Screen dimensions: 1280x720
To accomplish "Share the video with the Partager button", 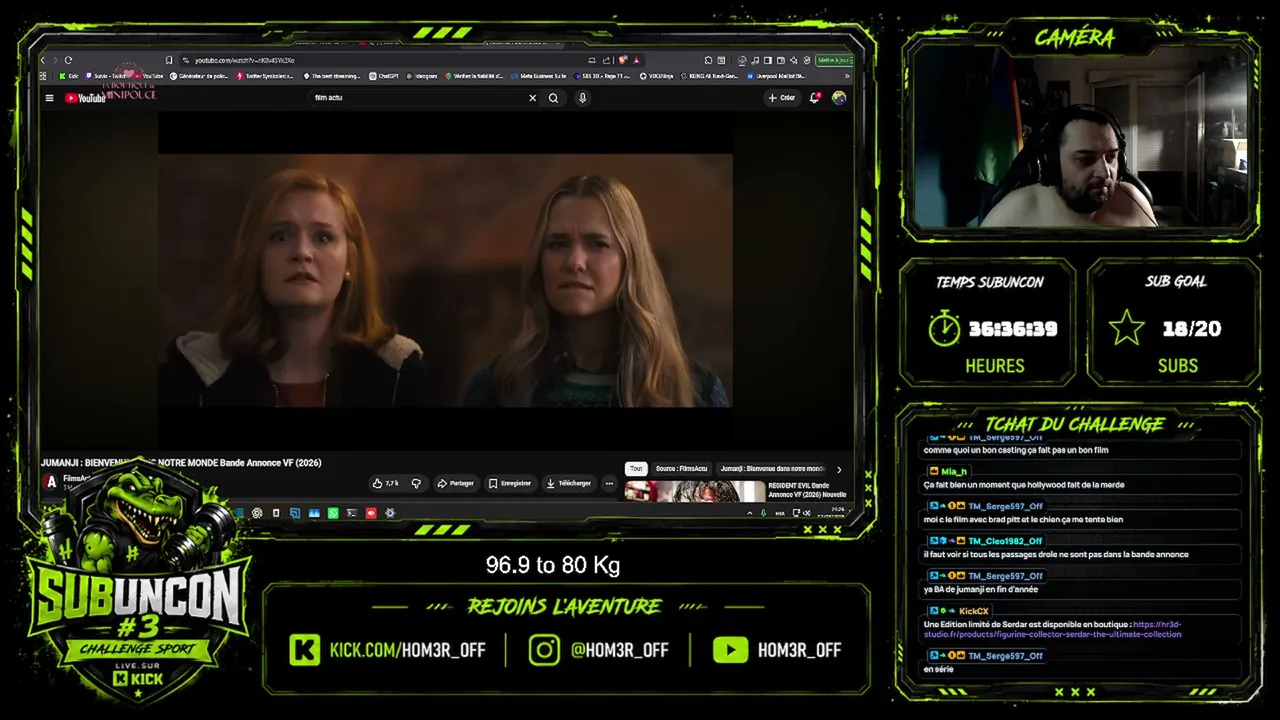I will (x=455, y=483).
